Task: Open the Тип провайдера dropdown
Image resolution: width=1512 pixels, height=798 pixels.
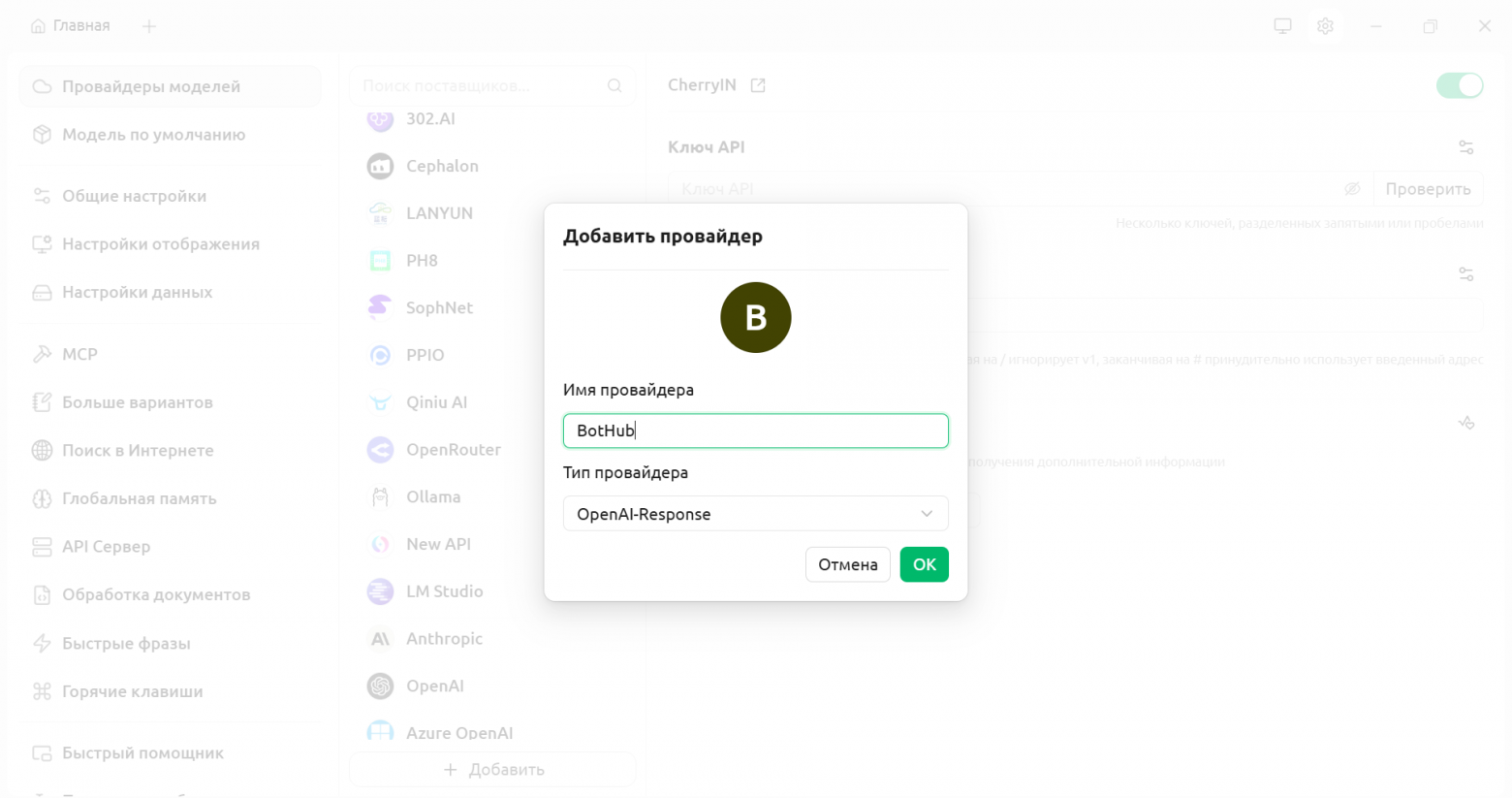Action: coord(755,513)
